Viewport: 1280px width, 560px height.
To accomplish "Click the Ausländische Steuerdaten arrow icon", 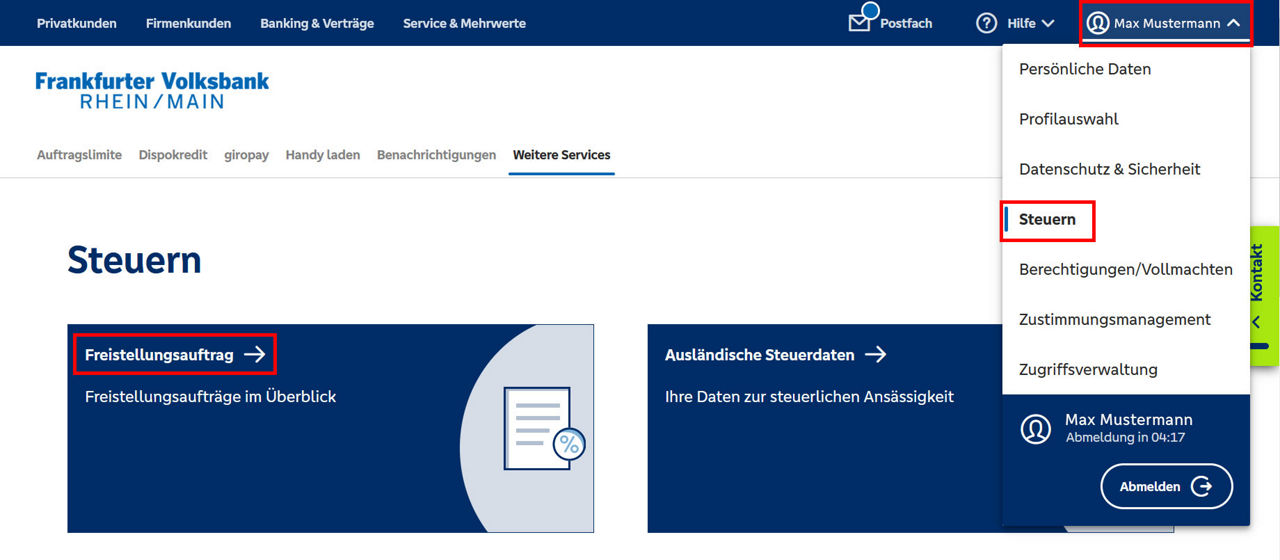I will point(876,354).
